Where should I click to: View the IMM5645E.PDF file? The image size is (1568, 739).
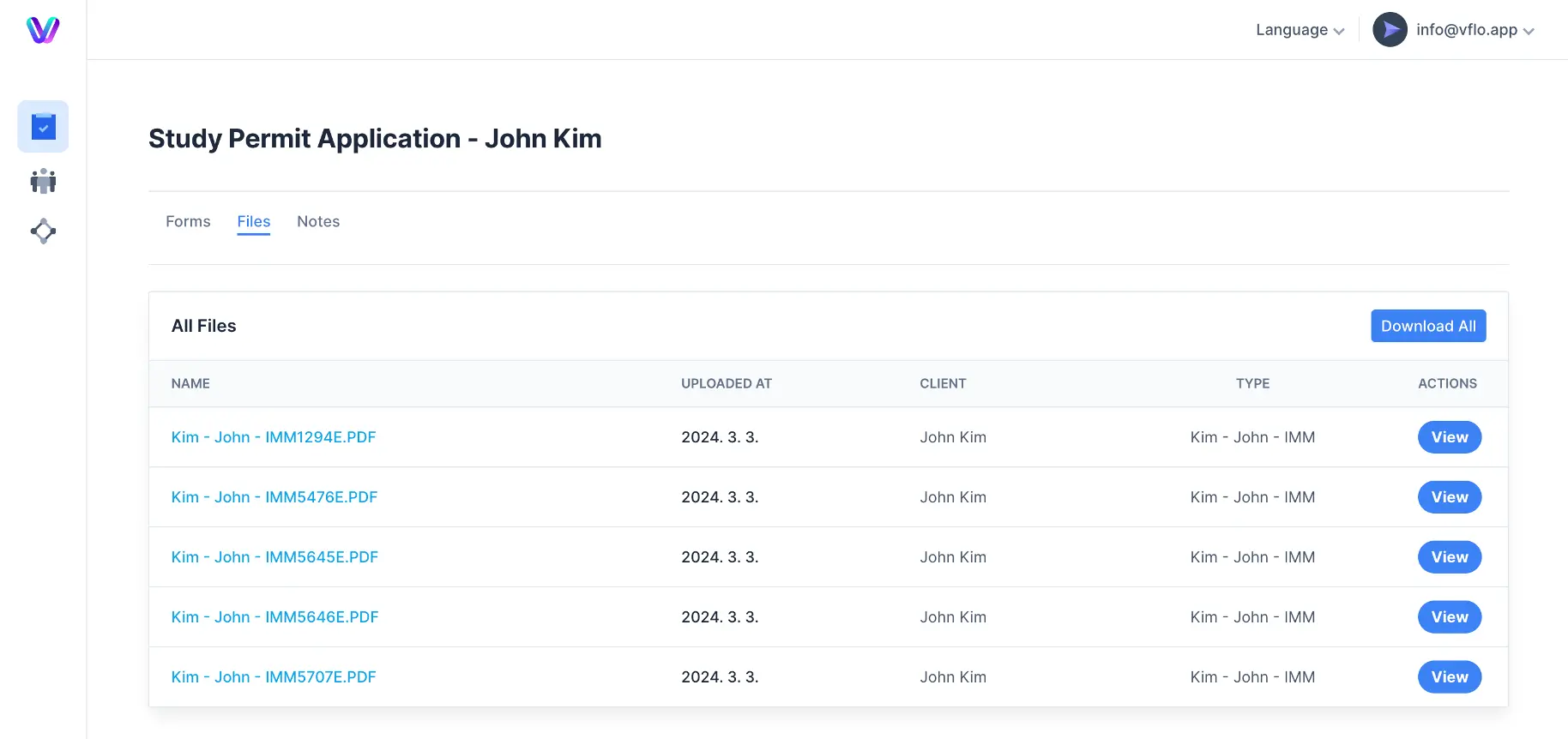click(1450, 557)
